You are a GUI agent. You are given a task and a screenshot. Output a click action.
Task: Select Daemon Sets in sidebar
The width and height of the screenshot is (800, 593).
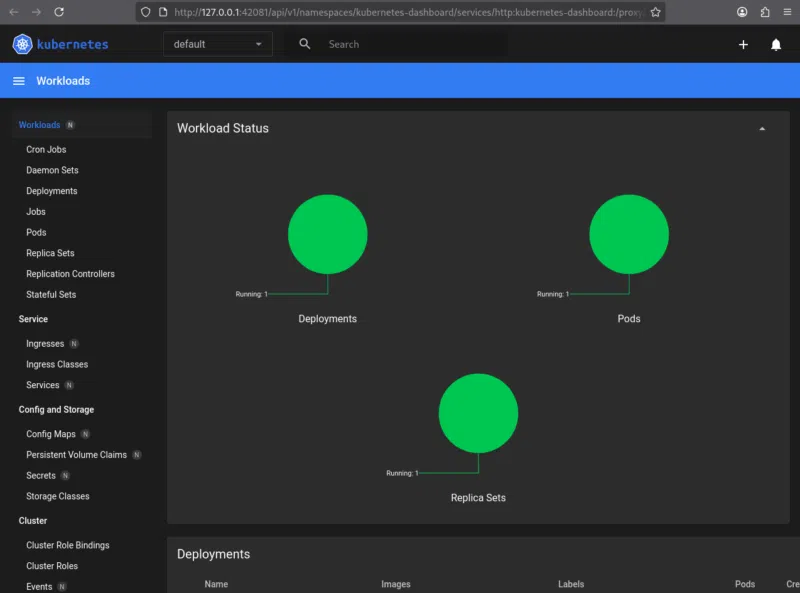tap(52, 171)
